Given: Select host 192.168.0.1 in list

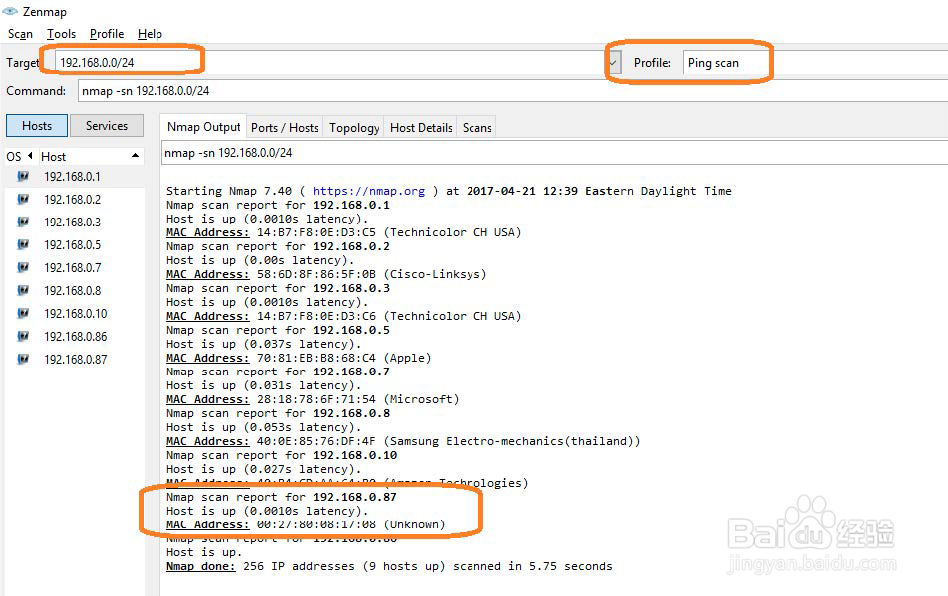Looking at the screenshot, I should (73, 177).
